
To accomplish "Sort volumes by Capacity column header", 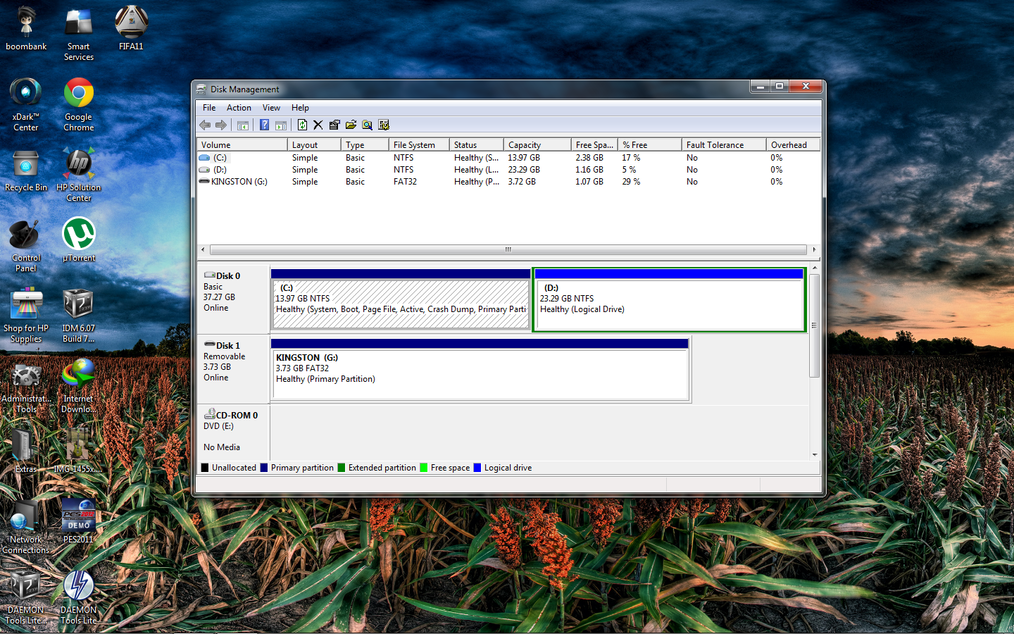I will (524, 145).
